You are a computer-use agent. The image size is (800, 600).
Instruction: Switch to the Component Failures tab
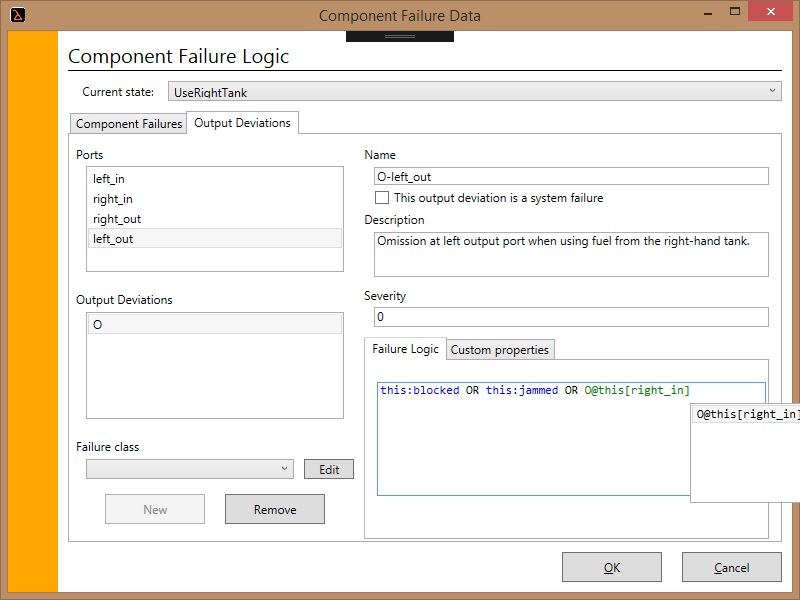click(129, 123)
